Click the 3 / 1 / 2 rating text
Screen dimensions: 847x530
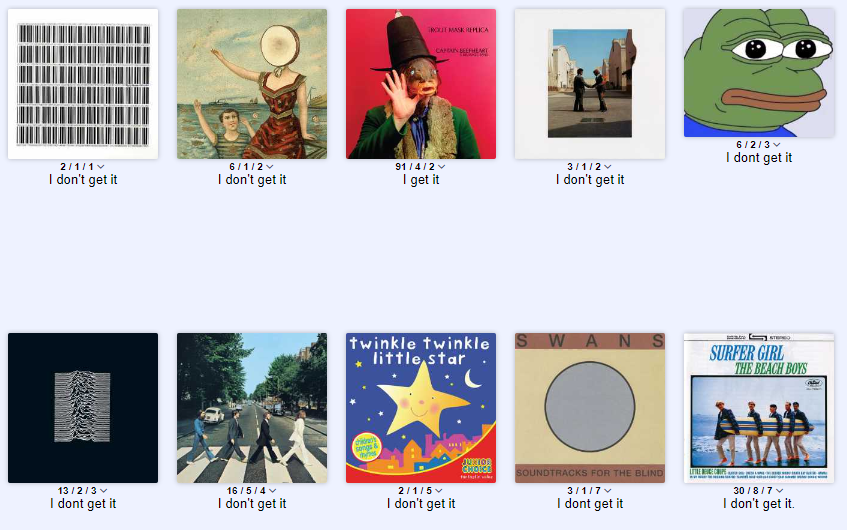pyautogui.click(x=584, y=167)
